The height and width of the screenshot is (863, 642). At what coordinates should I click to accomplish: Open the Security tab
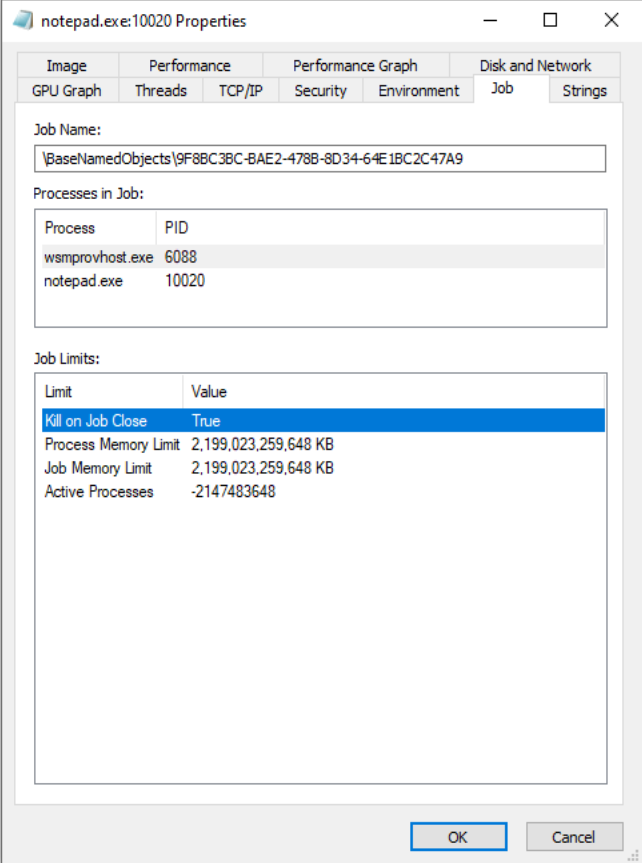(x=320, y=91)
